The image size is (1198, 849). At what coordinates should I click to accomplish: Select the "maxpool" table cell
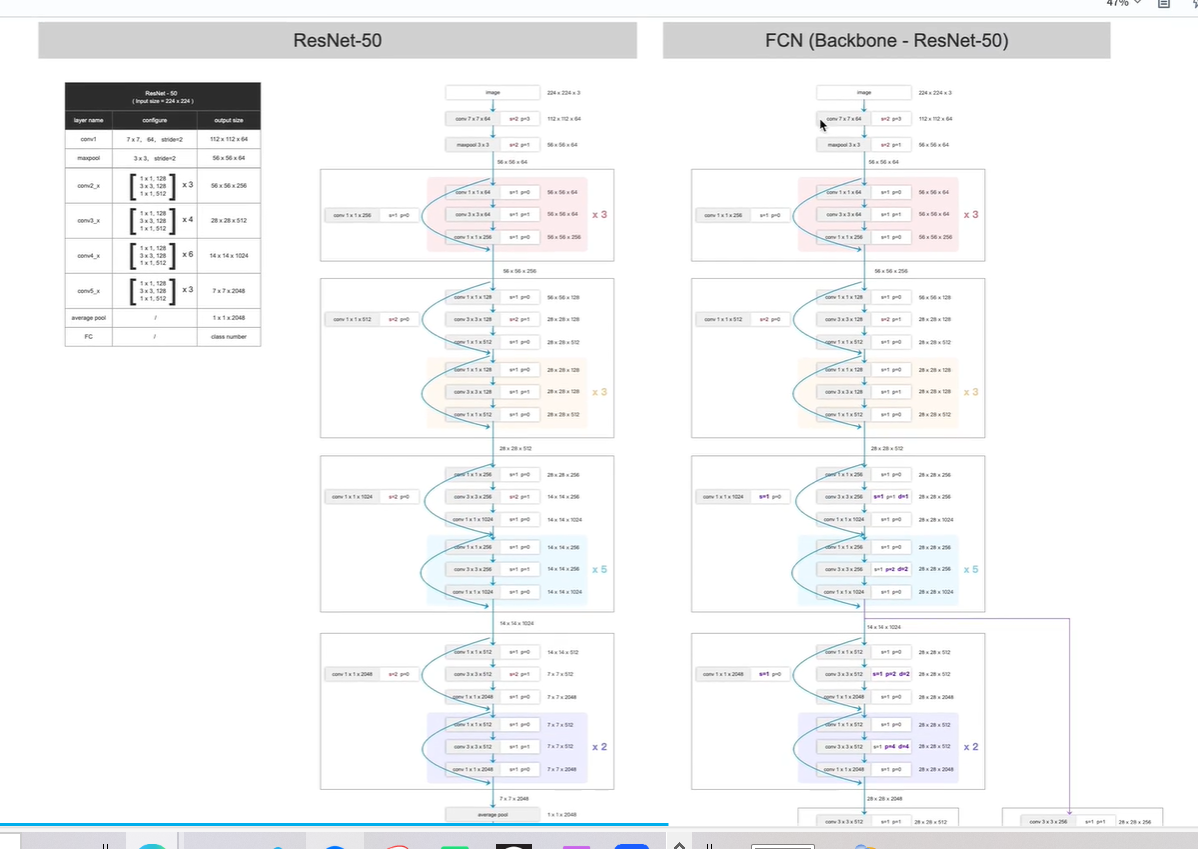coord(89,158)
